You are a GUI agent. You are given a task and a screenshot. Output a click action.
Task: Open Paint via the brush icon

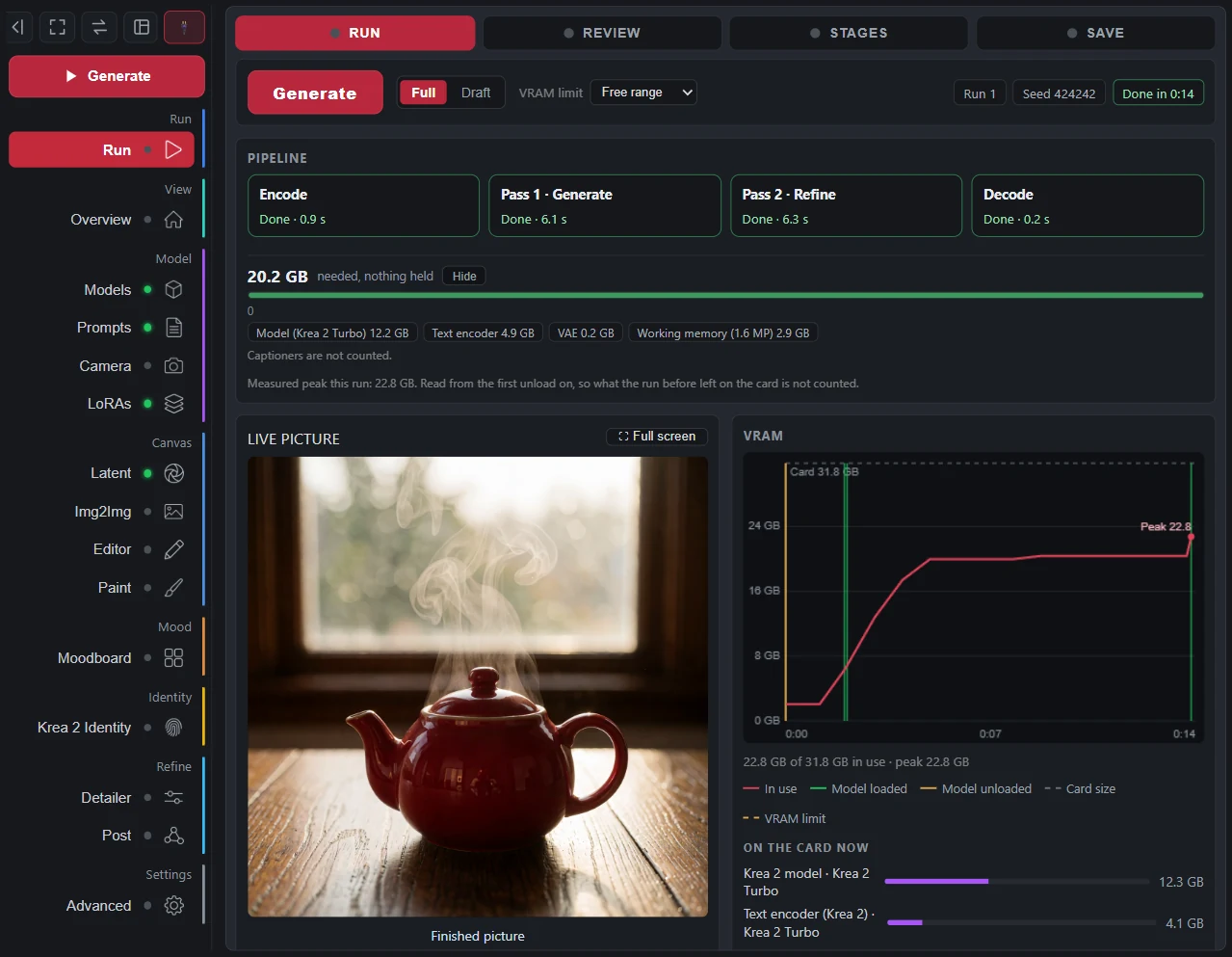click(173, 588)
